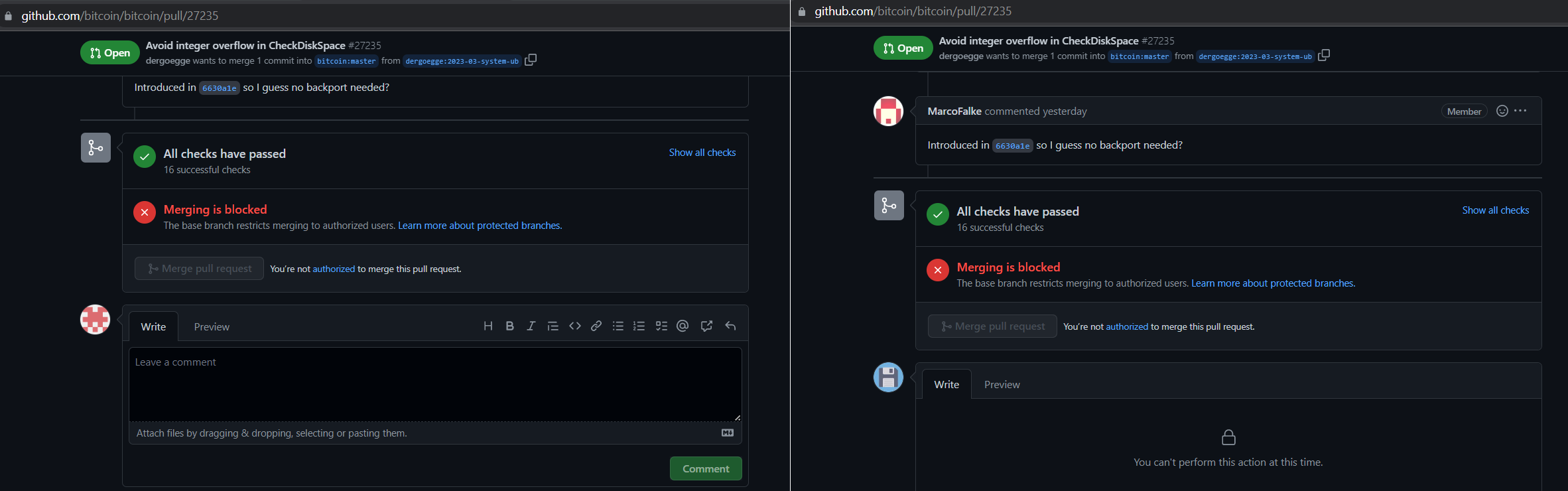Click your checkered avatar in left window

click(95, 319)
